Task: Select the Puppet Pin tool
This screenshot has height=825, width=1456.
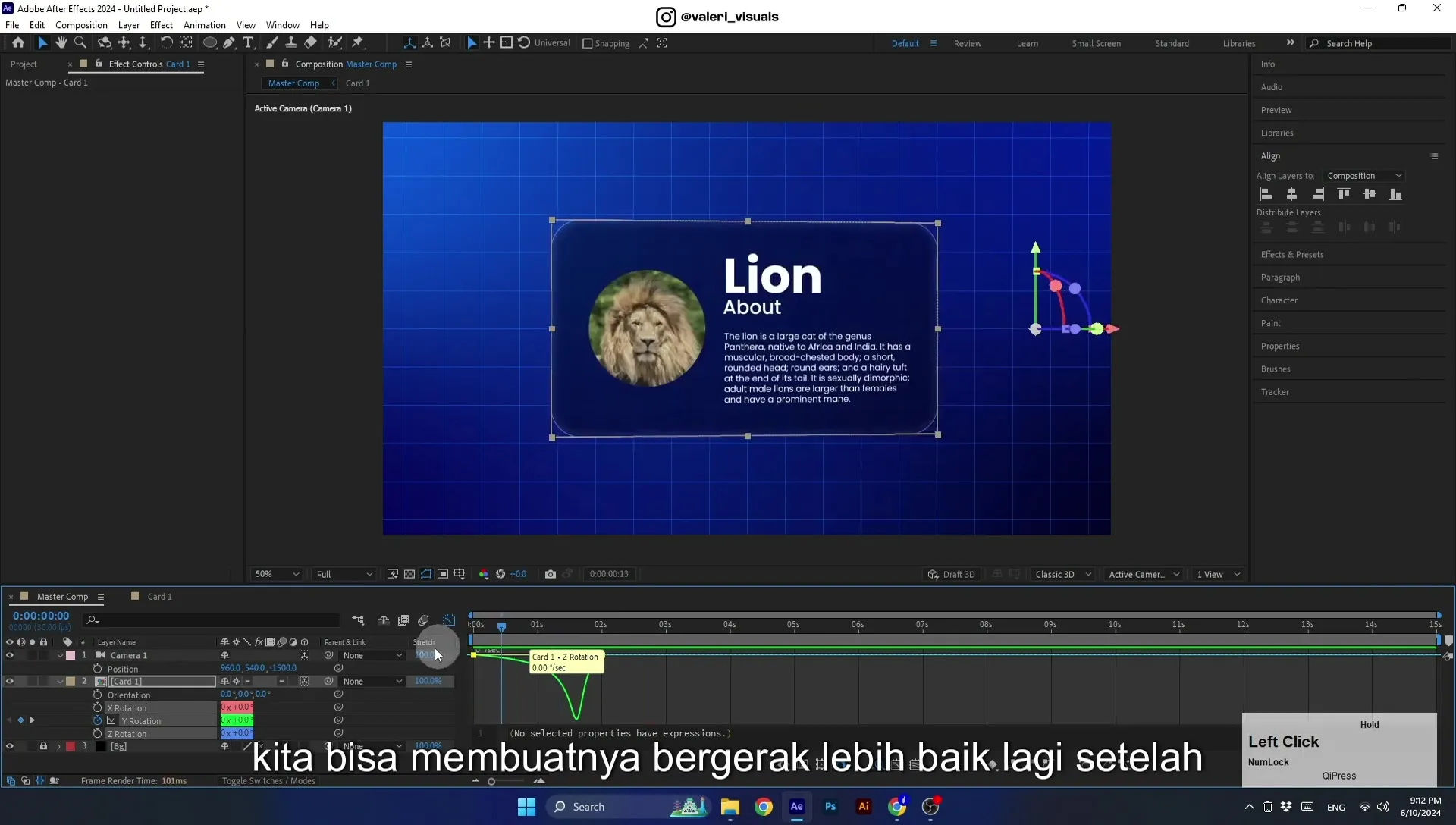Action: (x=358, y=43)
